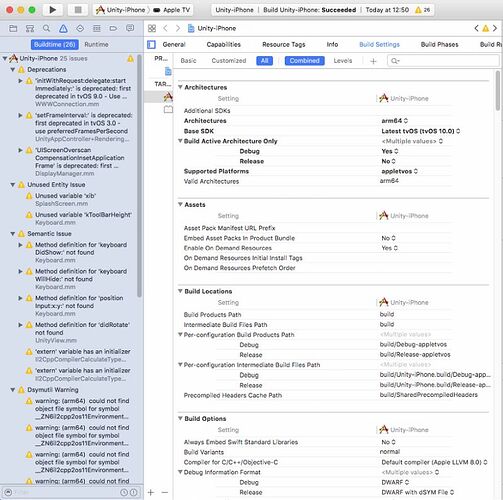Open the Info tab

(332, 44)
